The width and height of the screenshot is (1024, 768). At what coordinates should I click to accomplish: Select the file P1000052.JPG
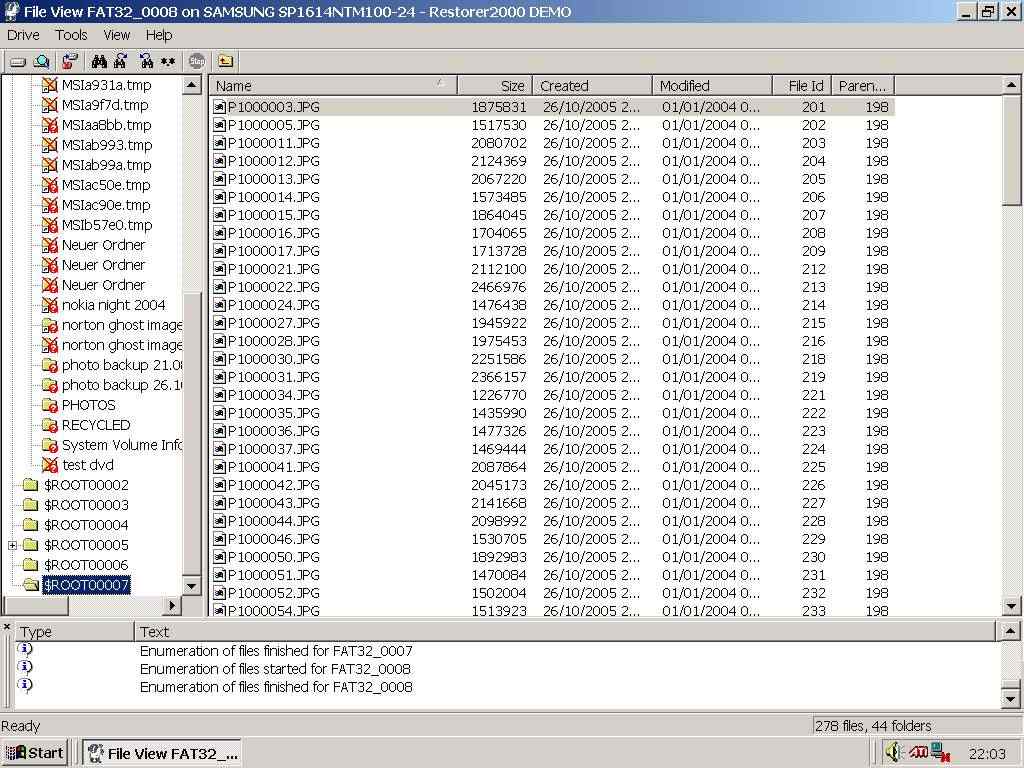[x=274, y=594]
